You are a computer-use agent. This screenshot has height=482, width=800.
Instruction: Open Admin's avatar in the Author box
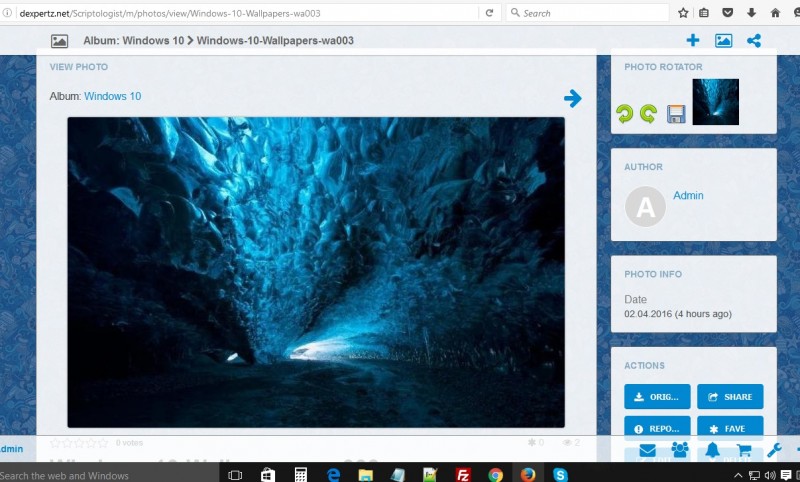tap(645, 207)
